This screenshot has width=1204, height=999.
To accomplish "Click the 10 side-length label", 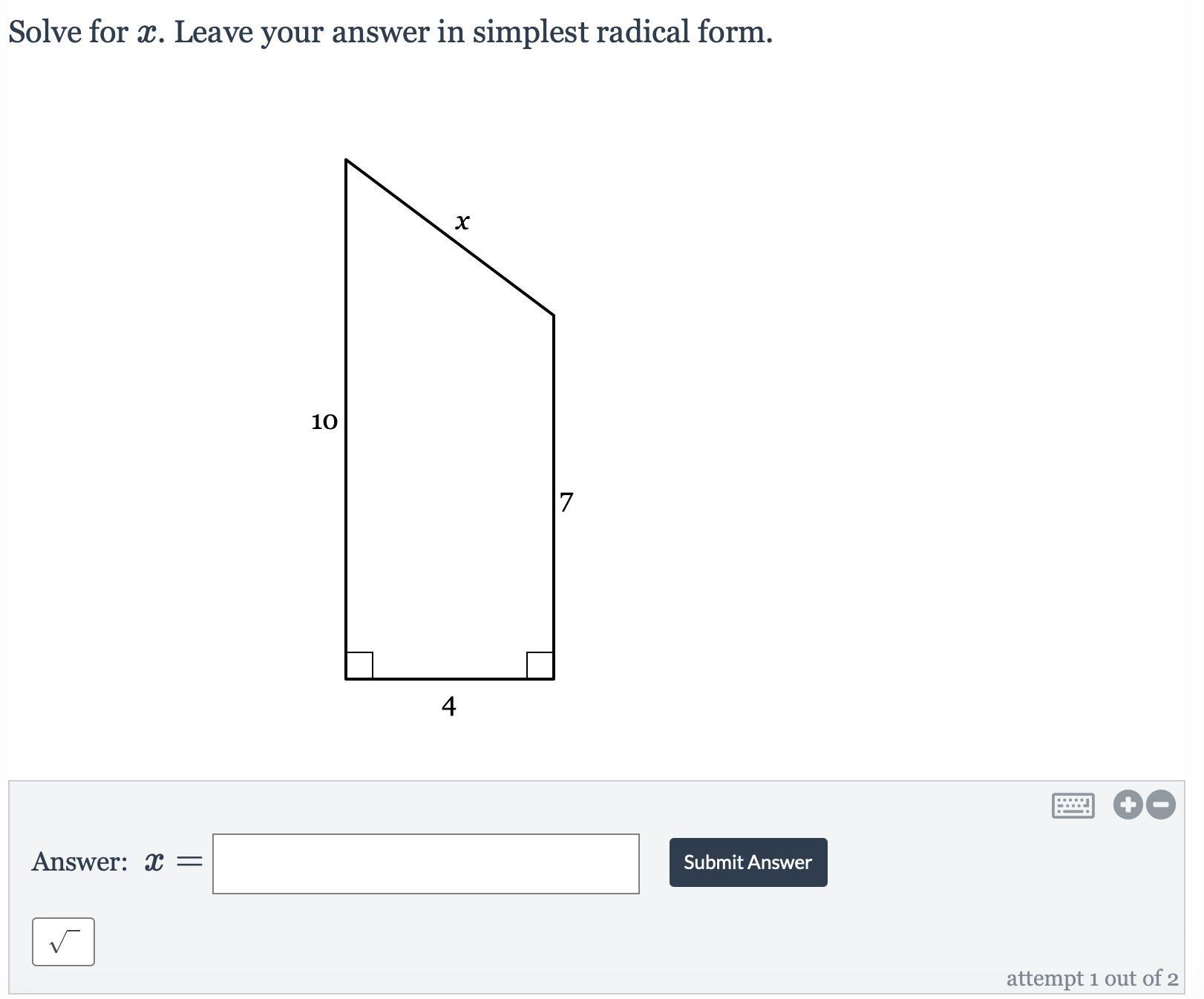I will (x=324, y=422).
